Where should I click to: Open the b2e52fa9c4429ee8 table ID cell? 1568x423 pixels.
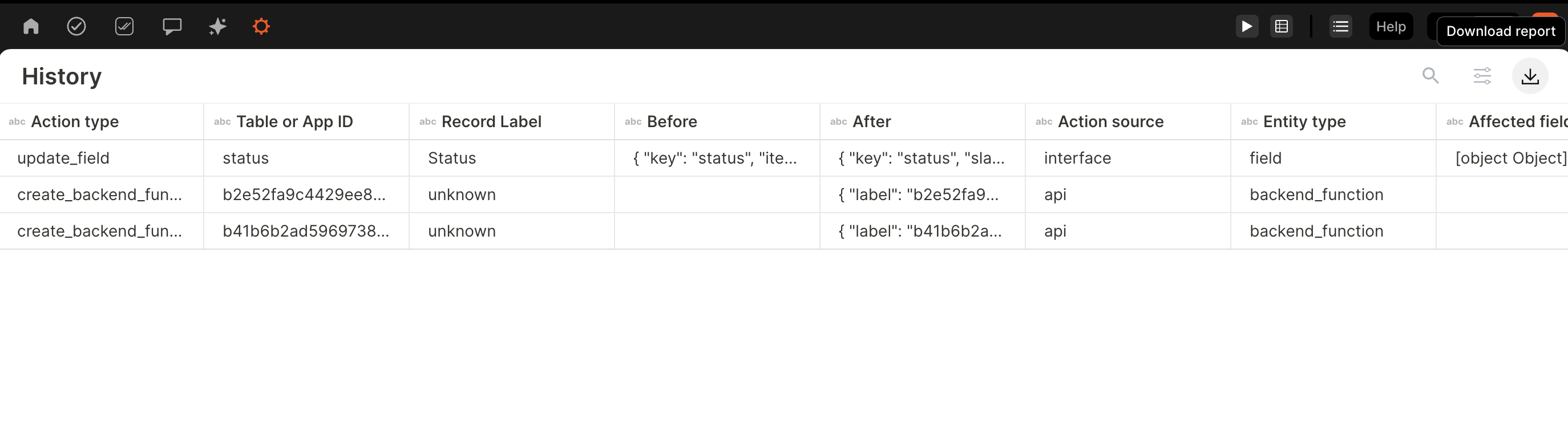point(304,194)
